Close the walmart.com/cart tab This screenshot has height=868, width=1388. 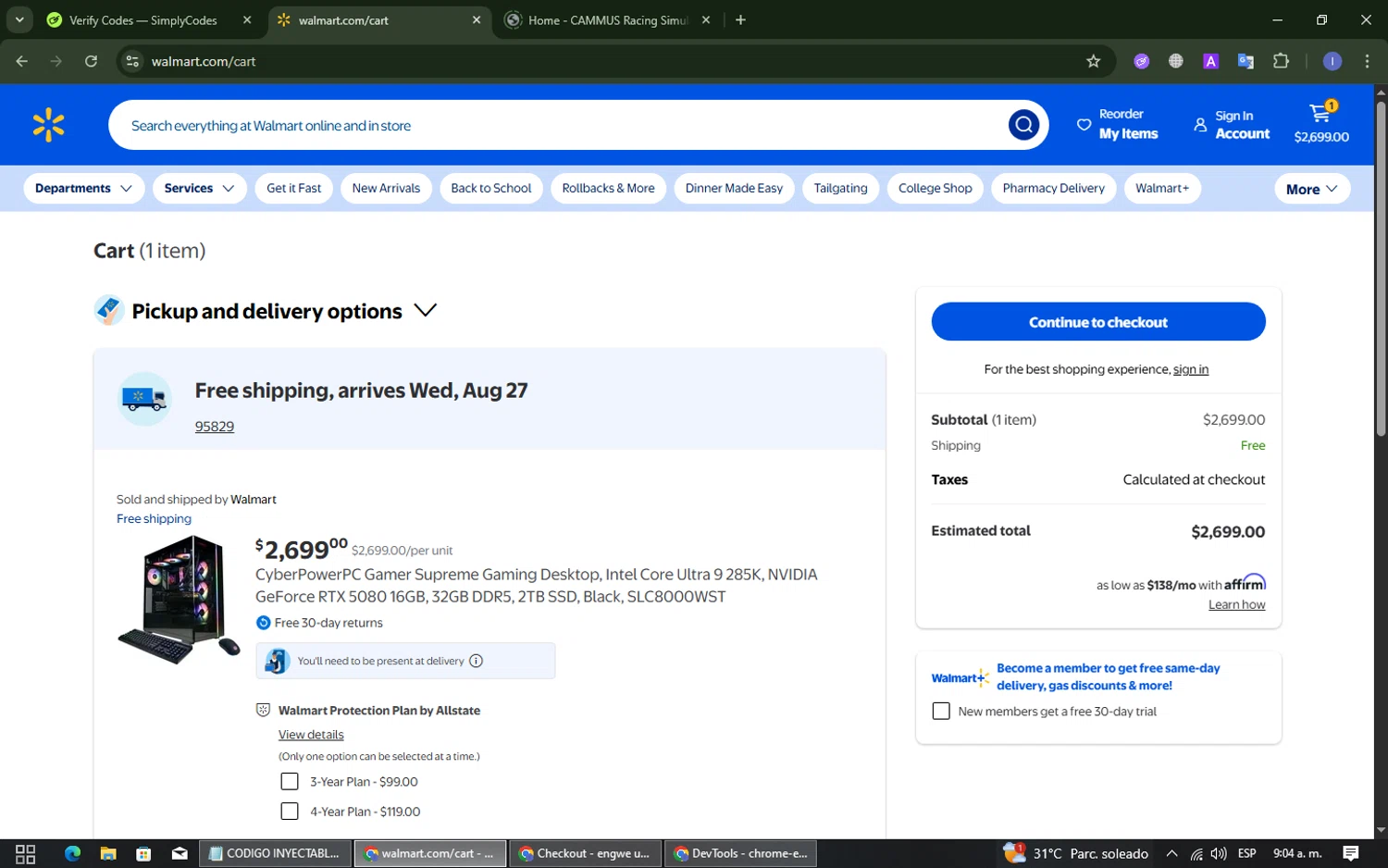[x=477, y=19]
